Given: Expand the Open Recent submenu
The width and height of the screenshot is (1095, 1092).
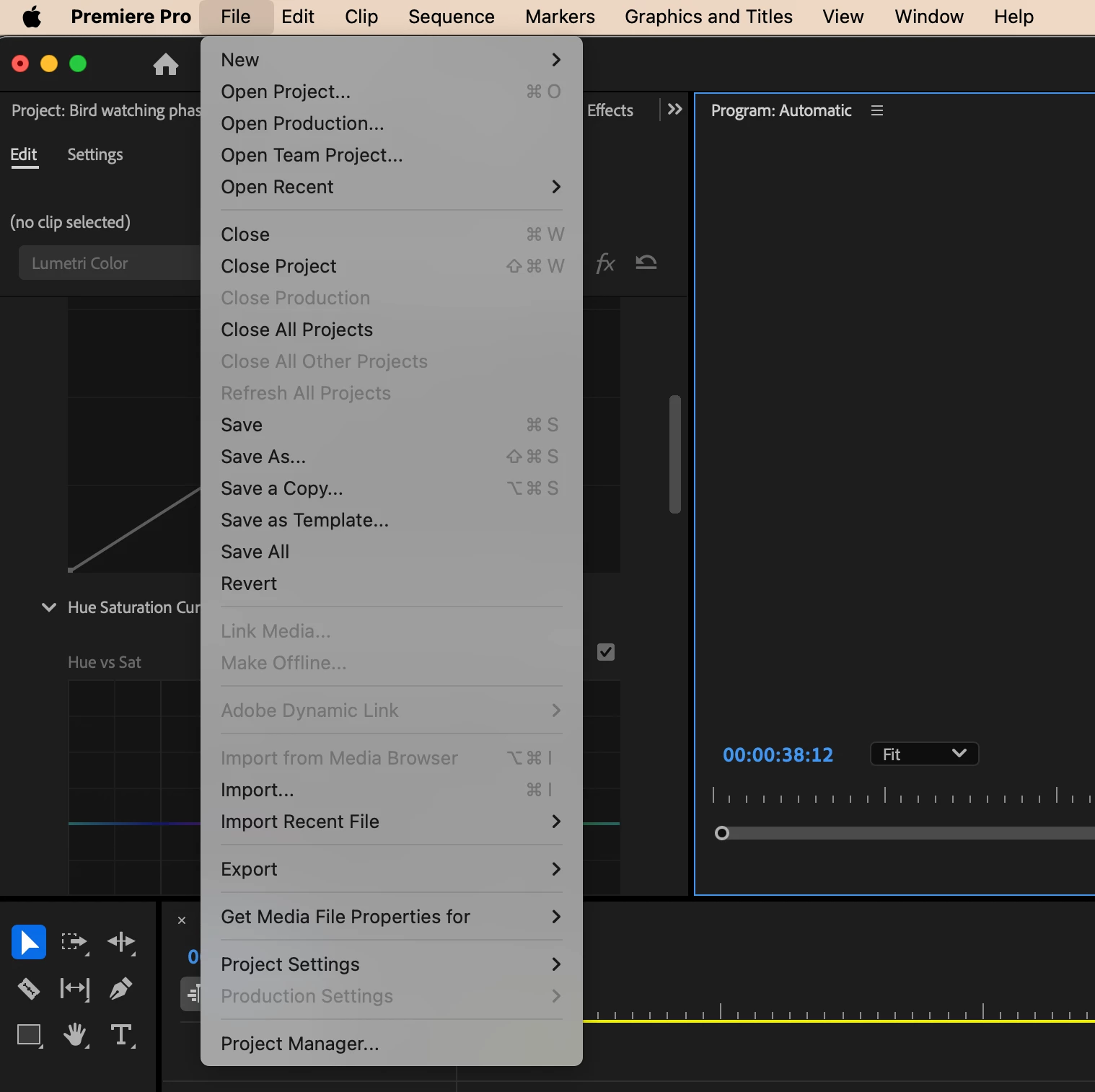Looking at the screenshot, I should (391, 187).
